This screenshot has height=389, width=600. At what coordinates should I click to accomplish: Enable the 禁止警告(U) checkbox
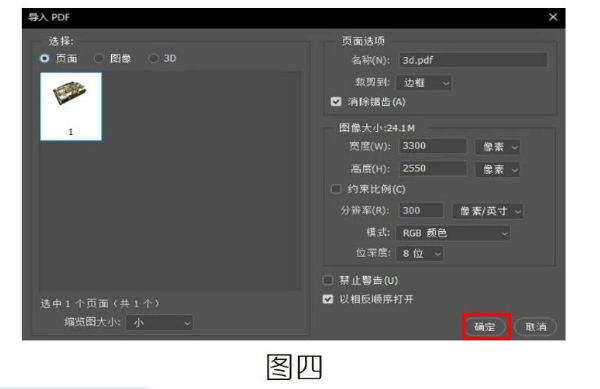[328, 280]
